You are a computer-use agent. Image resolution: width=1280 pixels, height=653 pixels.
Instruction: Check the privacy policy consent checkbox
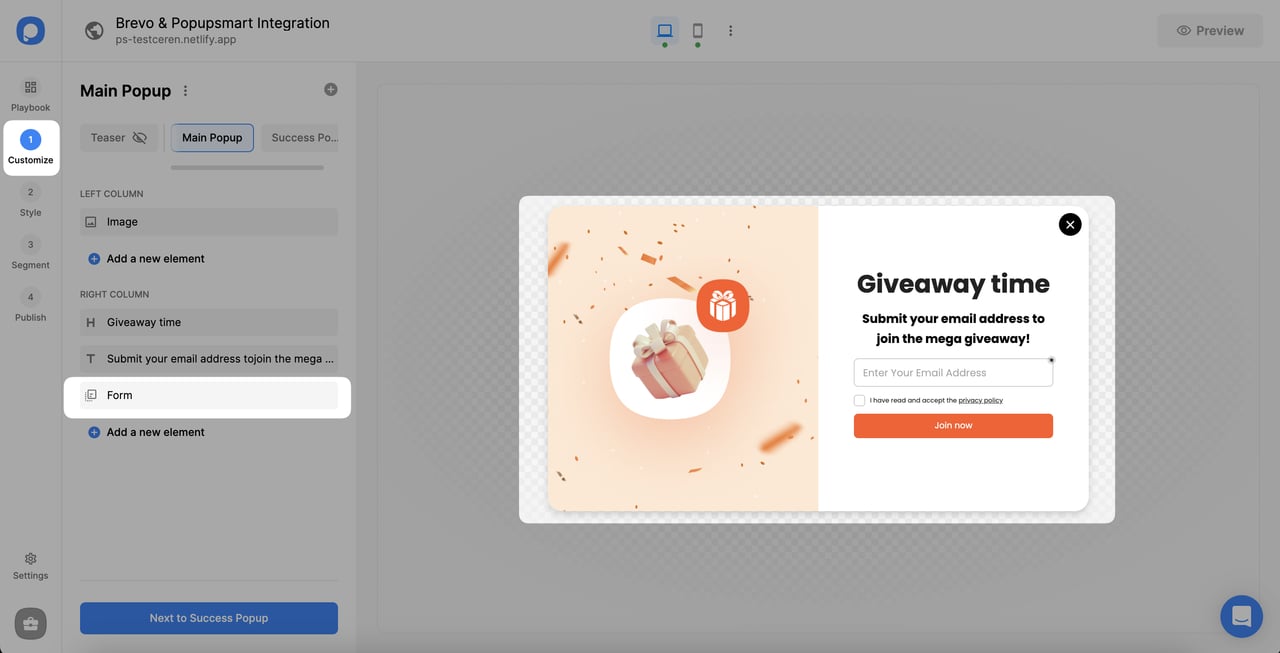[x=859, y=400]
